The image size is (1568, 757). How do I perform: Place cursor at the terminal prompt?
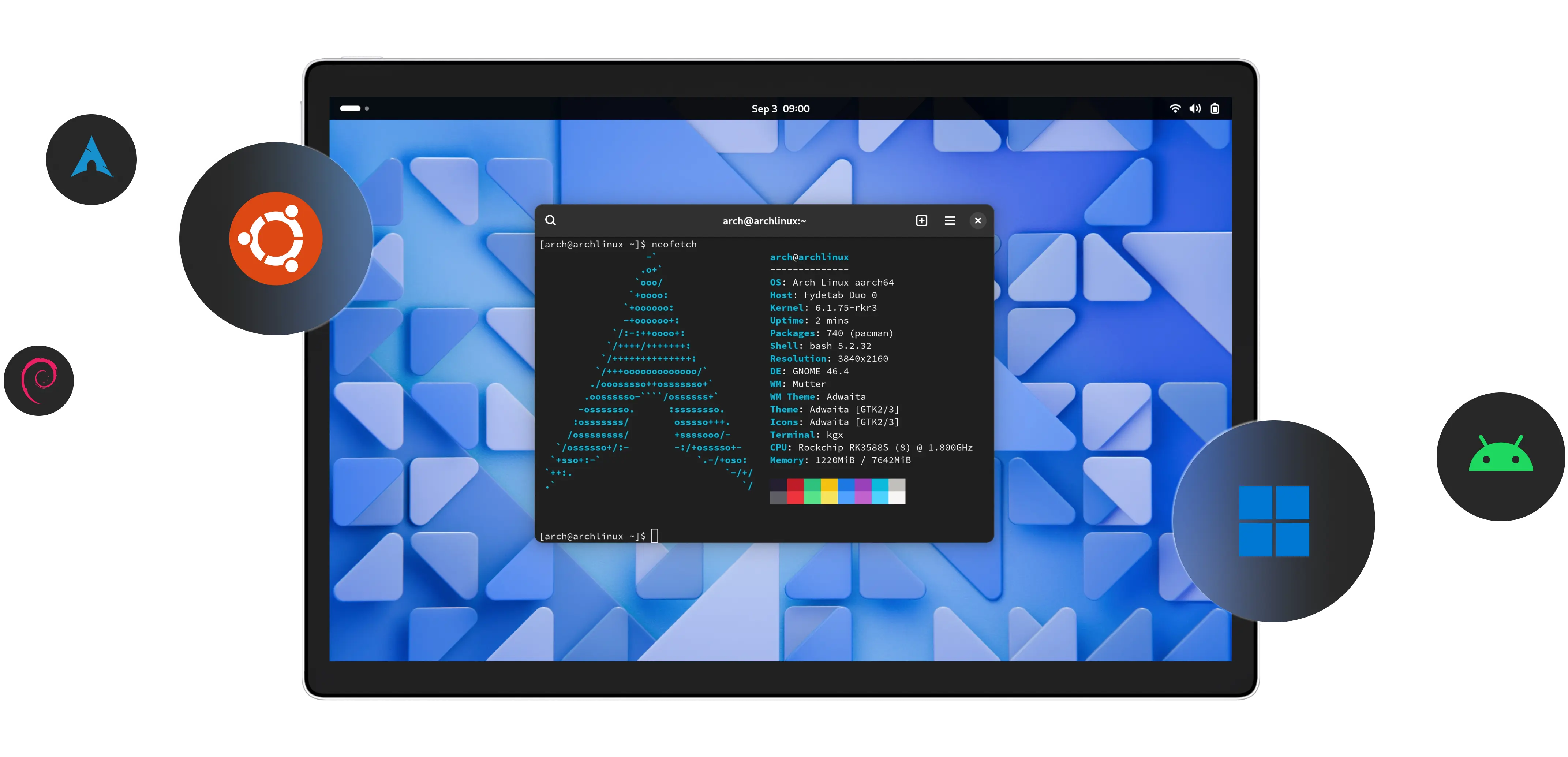pos(655,536)
